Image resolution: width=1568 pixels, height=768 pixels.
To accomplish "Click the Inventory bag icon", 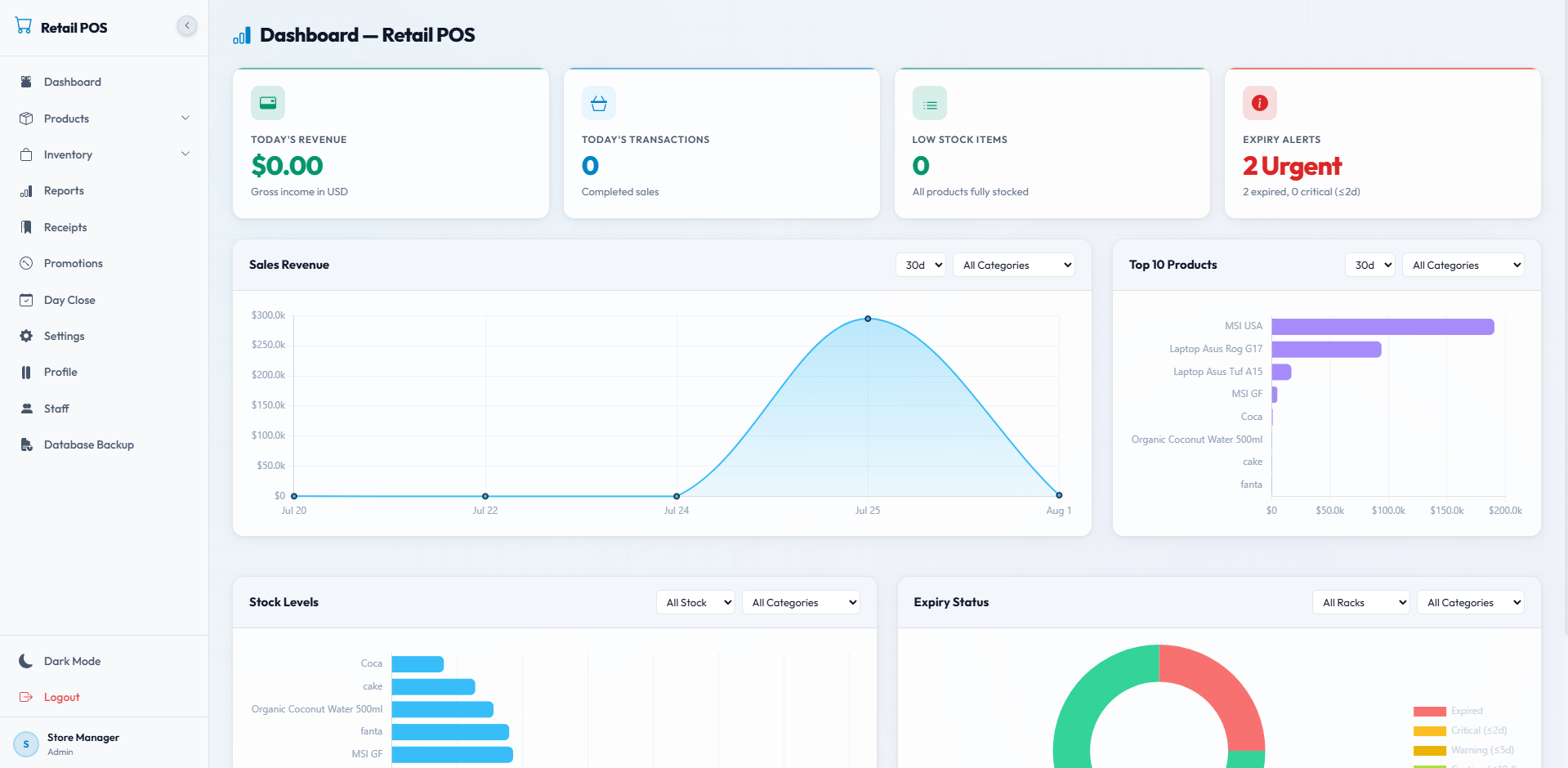I will [26, 154].
